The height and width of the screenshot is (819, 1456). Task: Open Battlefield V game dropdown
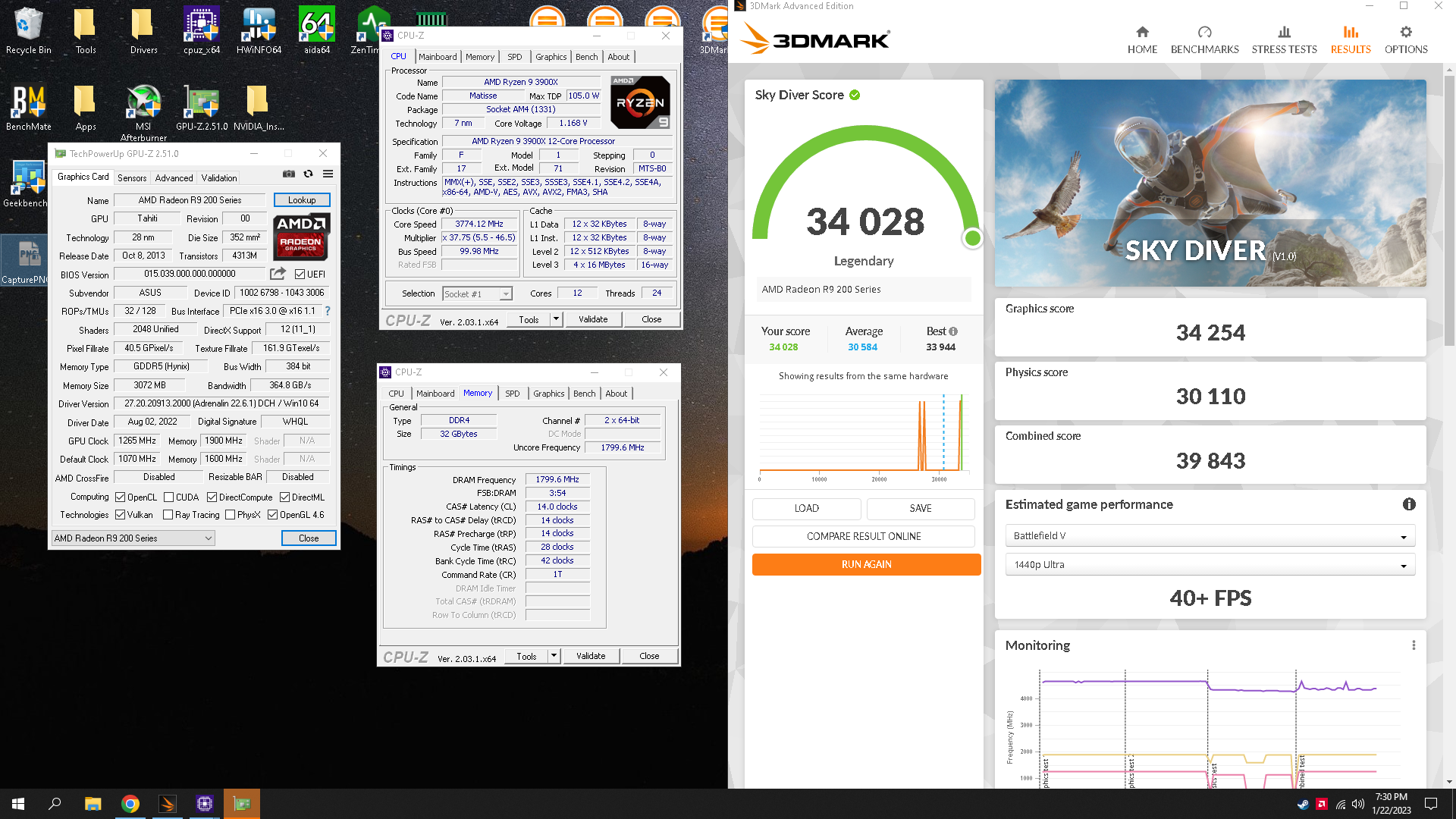click(1210, 536)
